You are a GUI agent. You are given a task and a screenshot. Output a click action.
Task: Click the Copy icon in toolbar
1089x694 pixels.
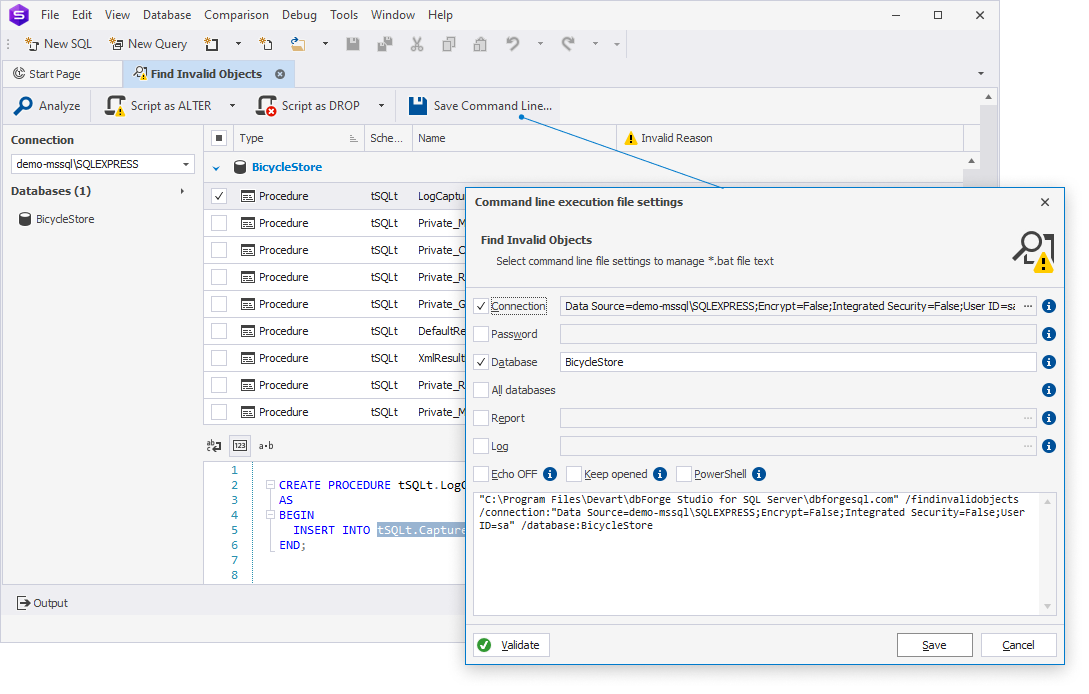[x=449, y=44]
